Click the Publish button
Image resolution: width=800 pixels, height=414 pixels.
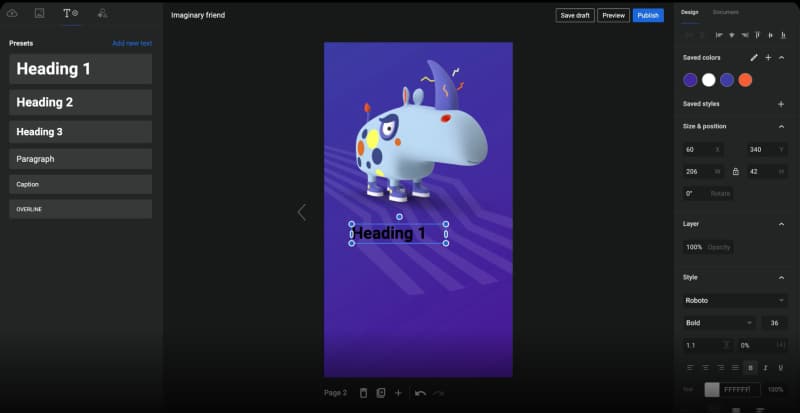point(648,15)
